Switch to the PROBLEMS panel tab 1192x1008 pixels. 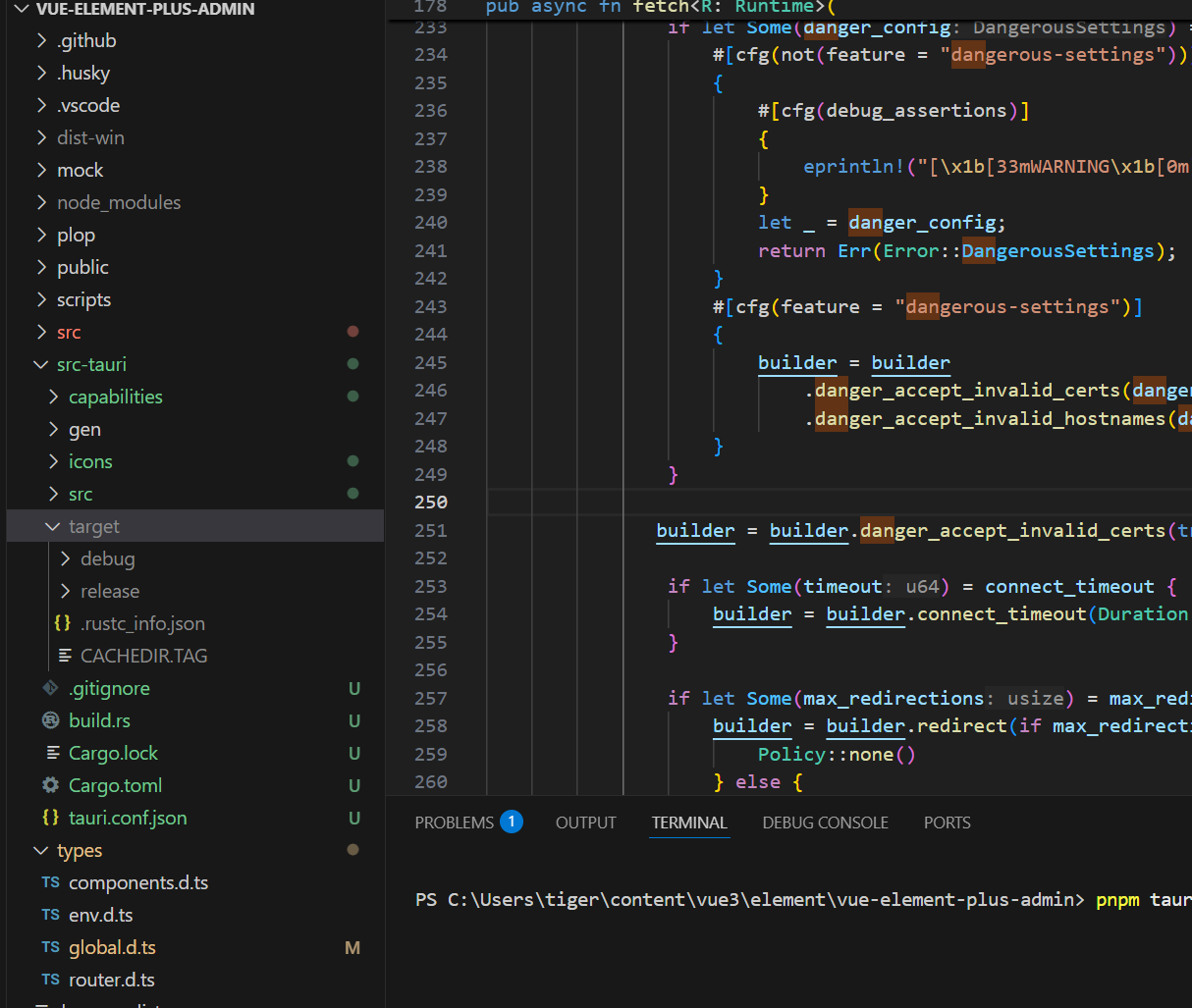[455, 822]
